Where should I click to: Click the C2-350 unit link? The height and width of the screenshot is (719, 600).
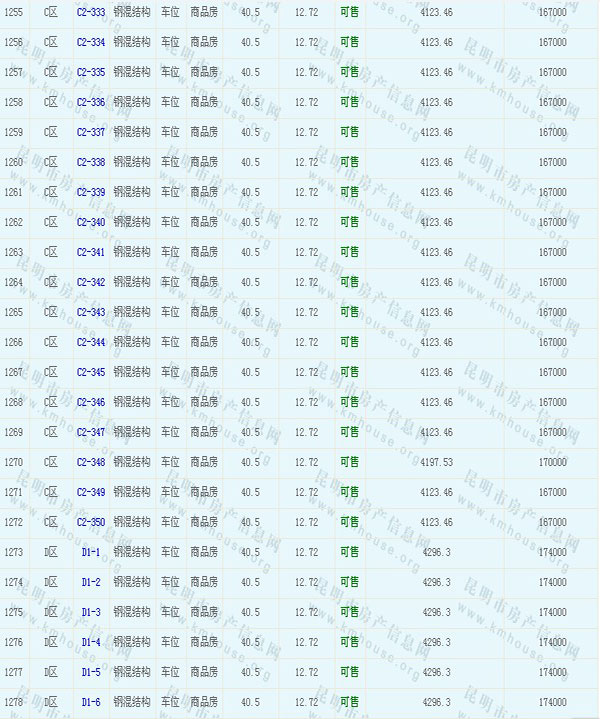(90, 522)
